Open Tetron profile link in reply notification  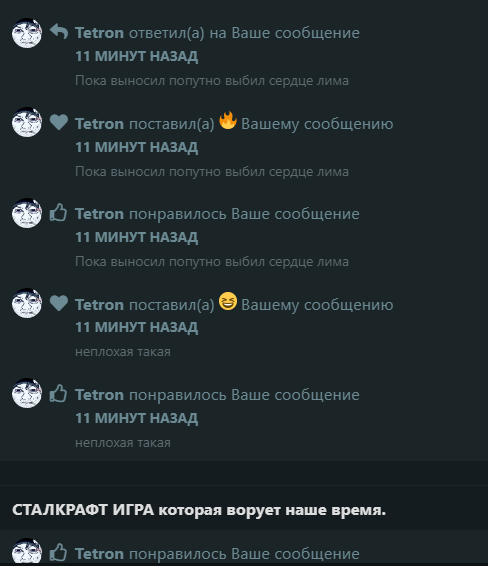(99, 33)
